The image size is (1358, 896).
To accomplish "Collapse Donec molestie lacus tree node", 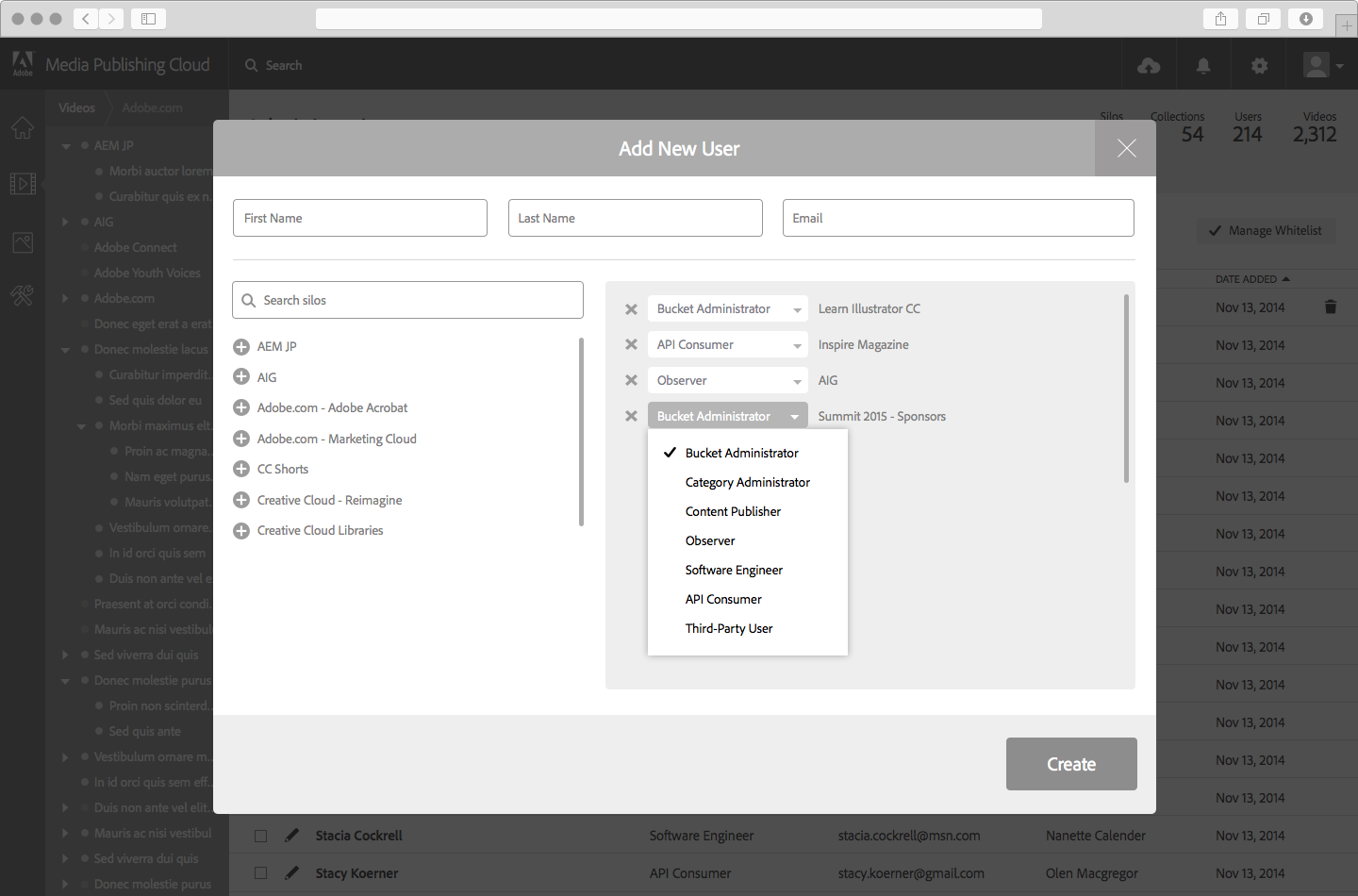I will point(66,350).
